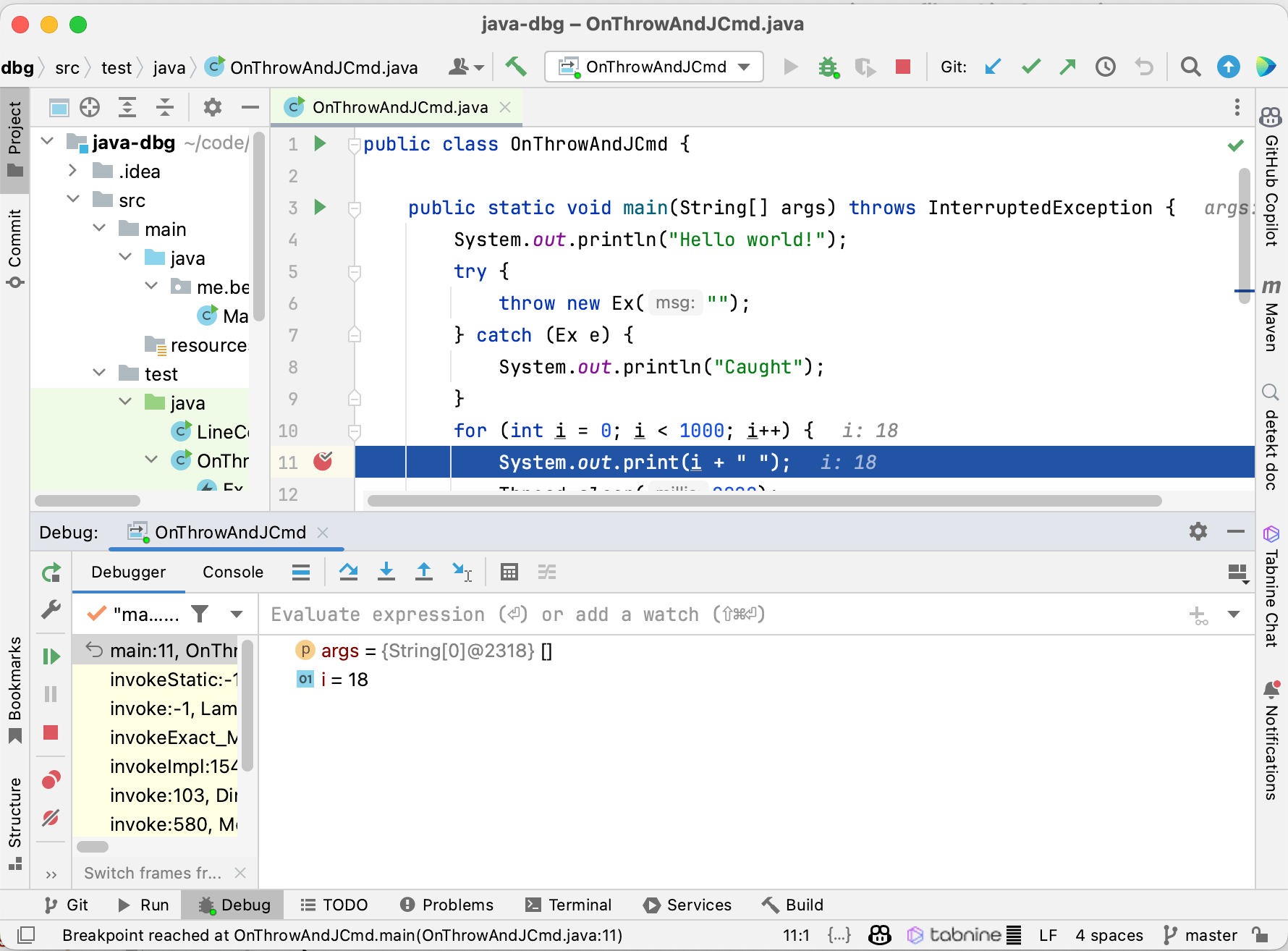
Task: Remove the breakpoint on line 11
Action: coord(323,462)
